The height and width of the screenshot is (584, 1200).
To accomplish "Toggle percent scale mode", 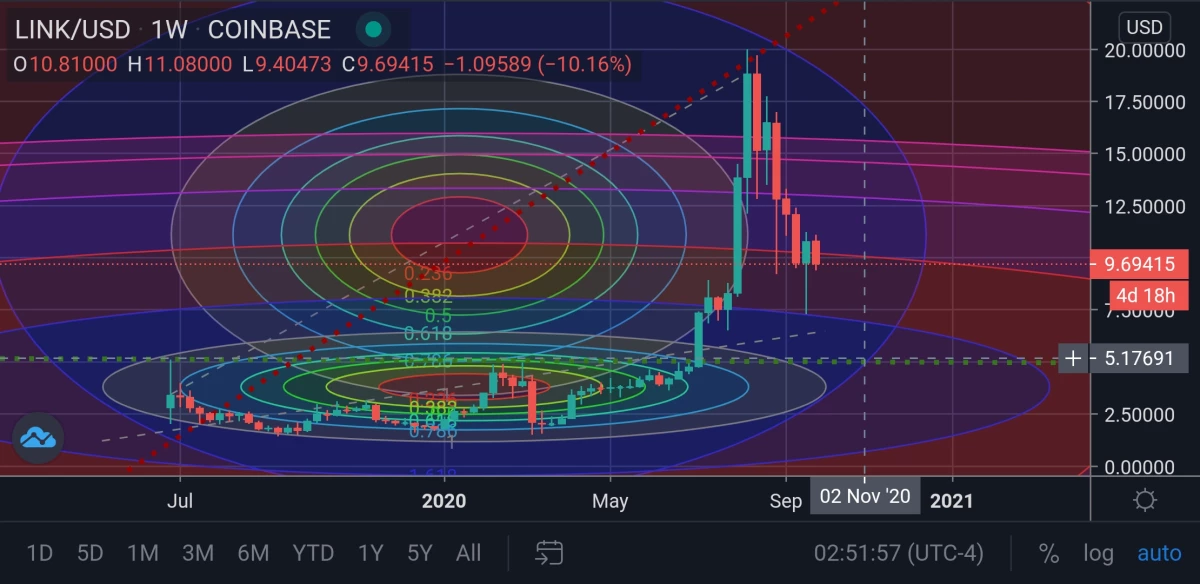I will click(x=1048, y=553).
